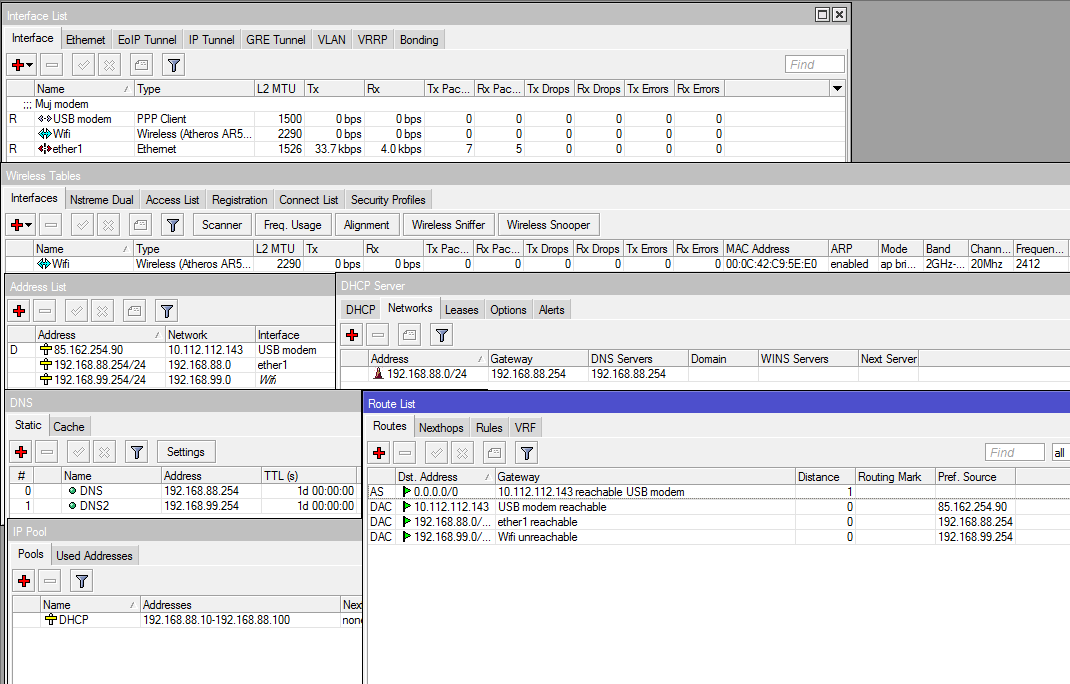Click the add icon in IP Pool
Image resolution: width=1070 pixels, height=684 pixels.
point(24,581)
